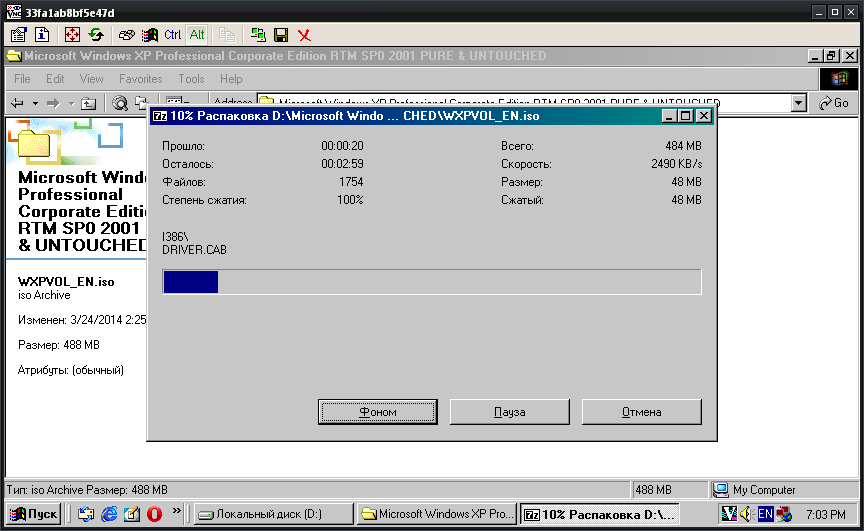
Task: Click the network computers tray icon
Action: [x=784, y=514]
